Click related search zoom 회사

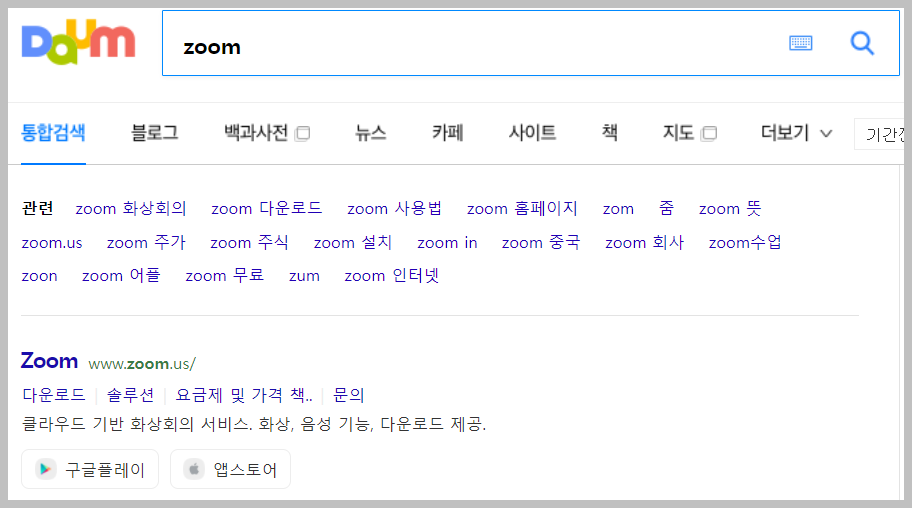coord(644,242)
